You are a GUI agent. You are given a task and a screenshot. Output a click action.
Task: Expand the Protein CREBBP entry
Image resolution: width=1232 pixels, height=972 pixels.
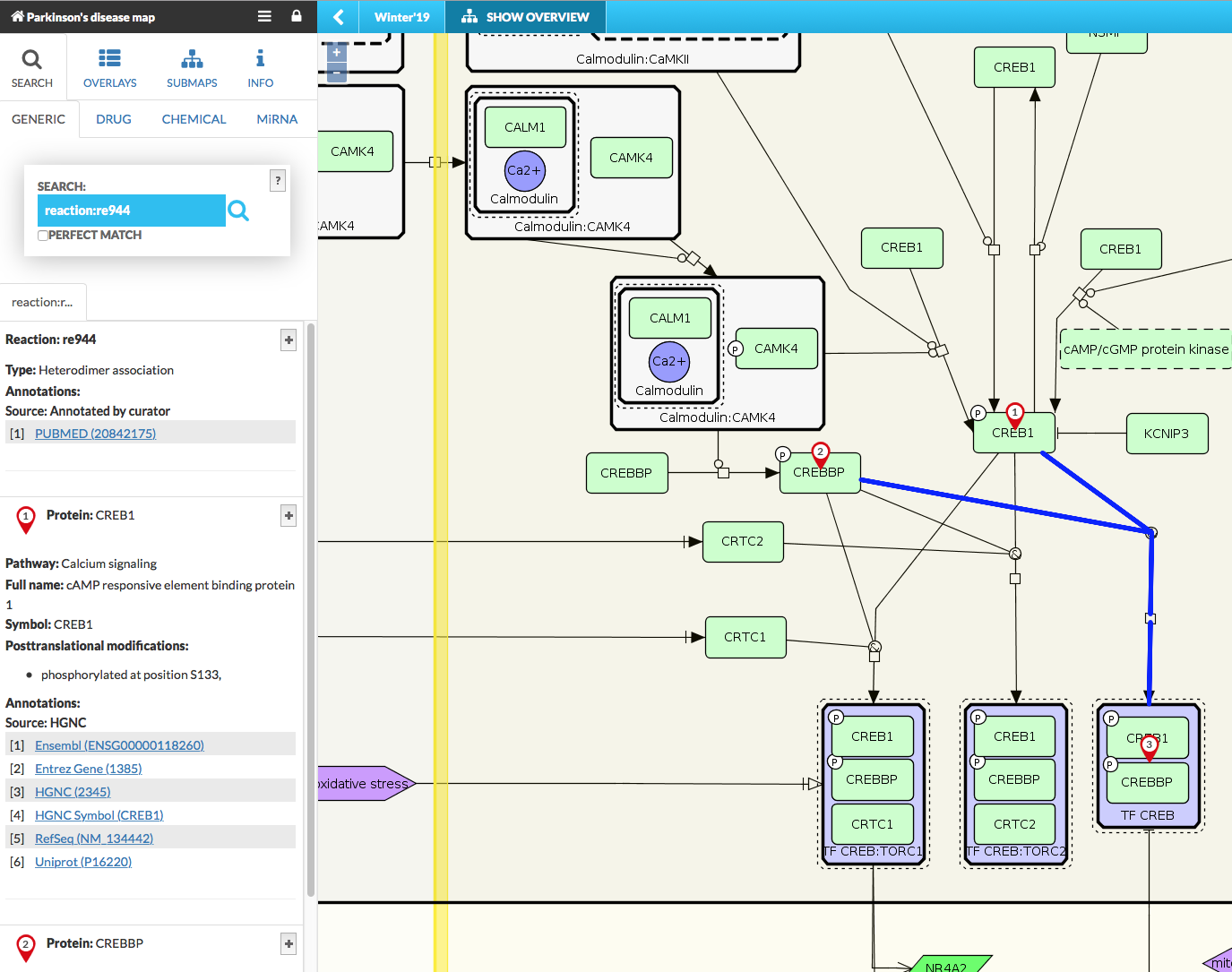[x=289, y=943]
